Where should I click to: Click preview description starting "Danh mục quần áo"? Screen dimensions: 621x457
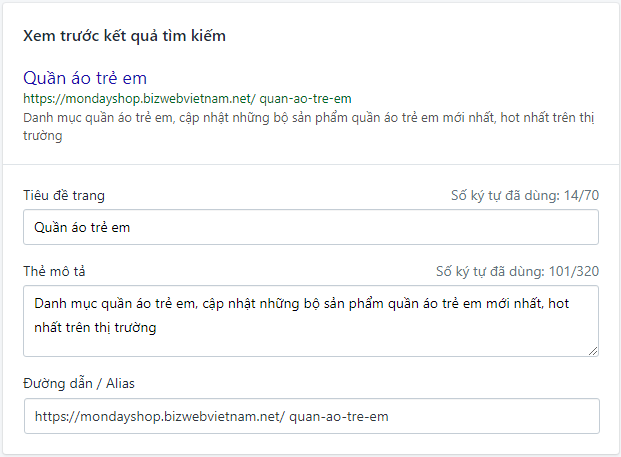click(x=200, y=115)
